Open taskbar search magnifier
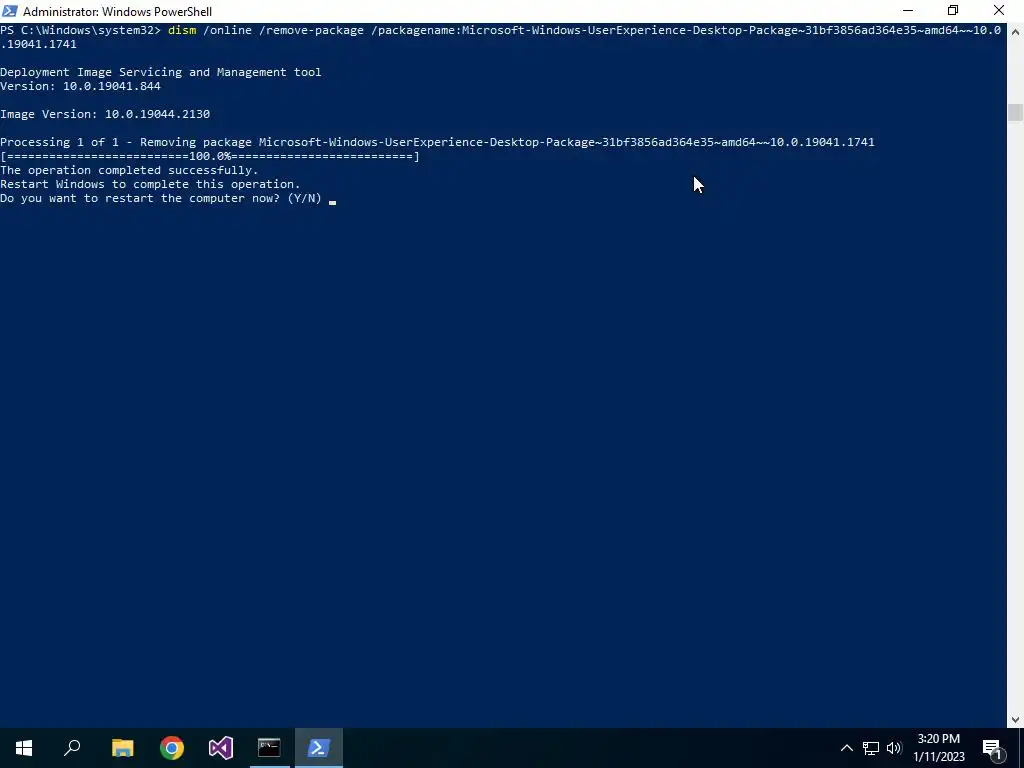The image size is (1024, 768). coord(72,748)
